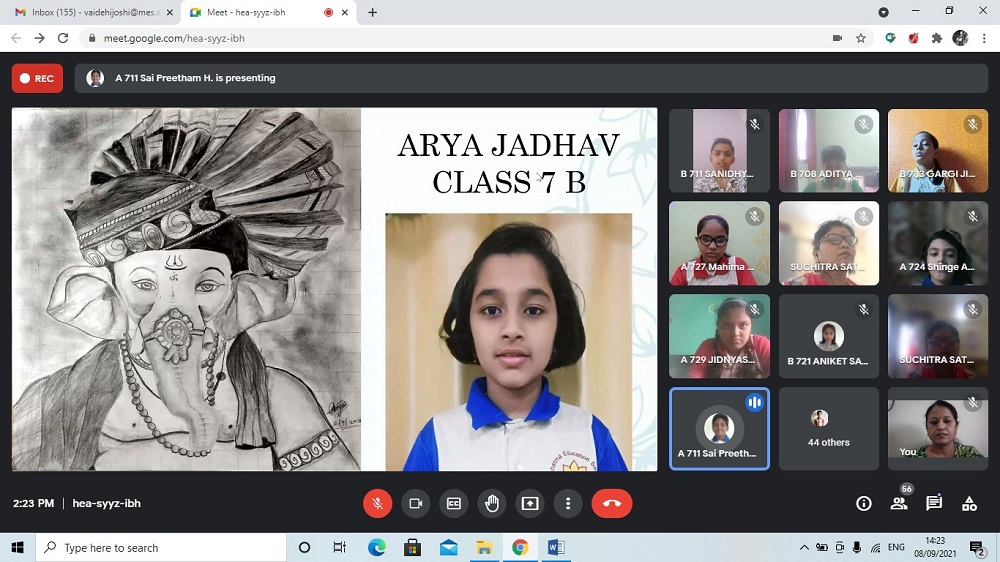Unmute the microphone in the call controls
The image size is (1000, 562).
(377, 504)
